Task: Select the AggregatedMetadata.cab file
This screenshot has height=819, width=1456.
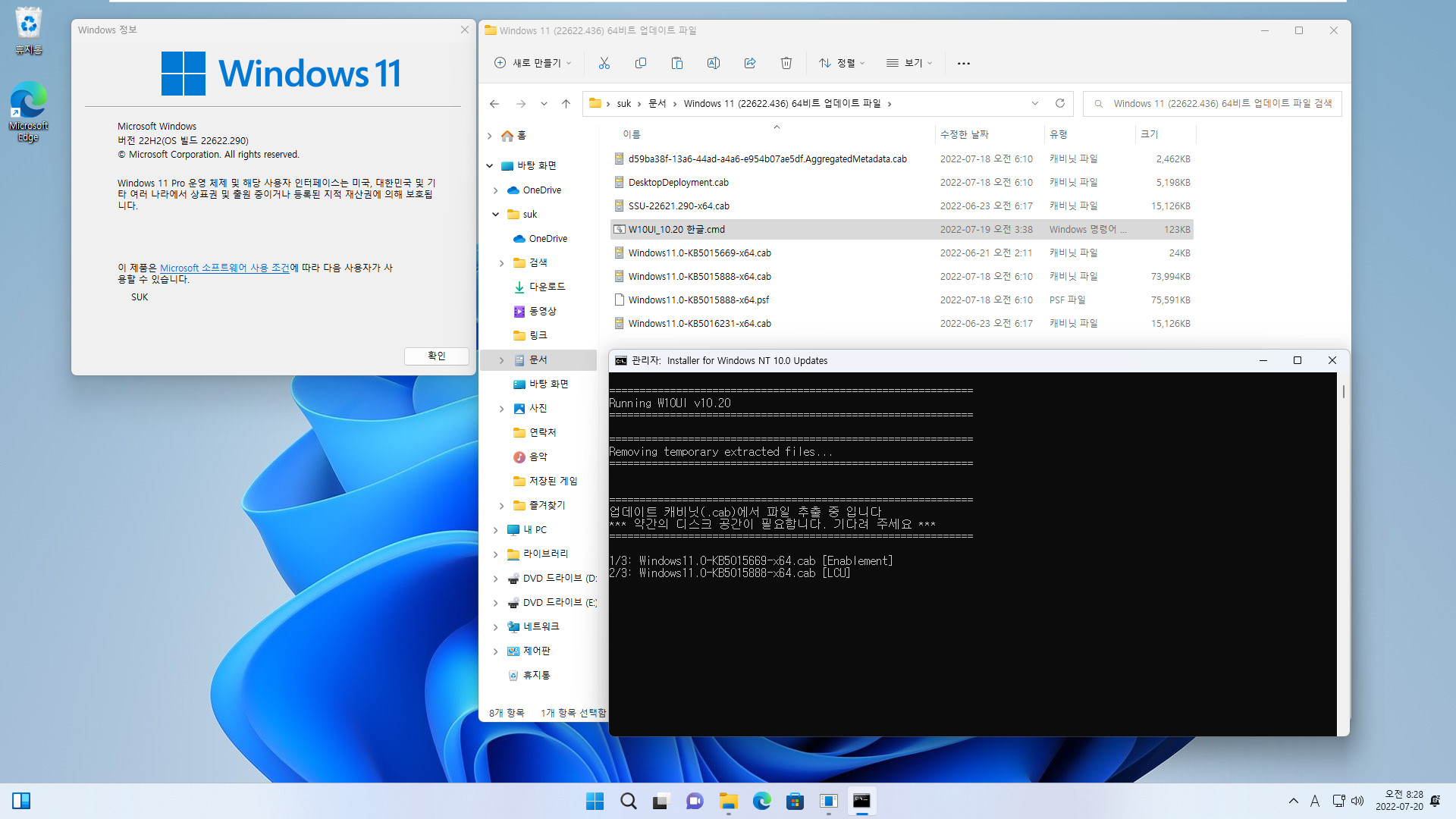Action: pyautogui.click(x=903, y=159)
